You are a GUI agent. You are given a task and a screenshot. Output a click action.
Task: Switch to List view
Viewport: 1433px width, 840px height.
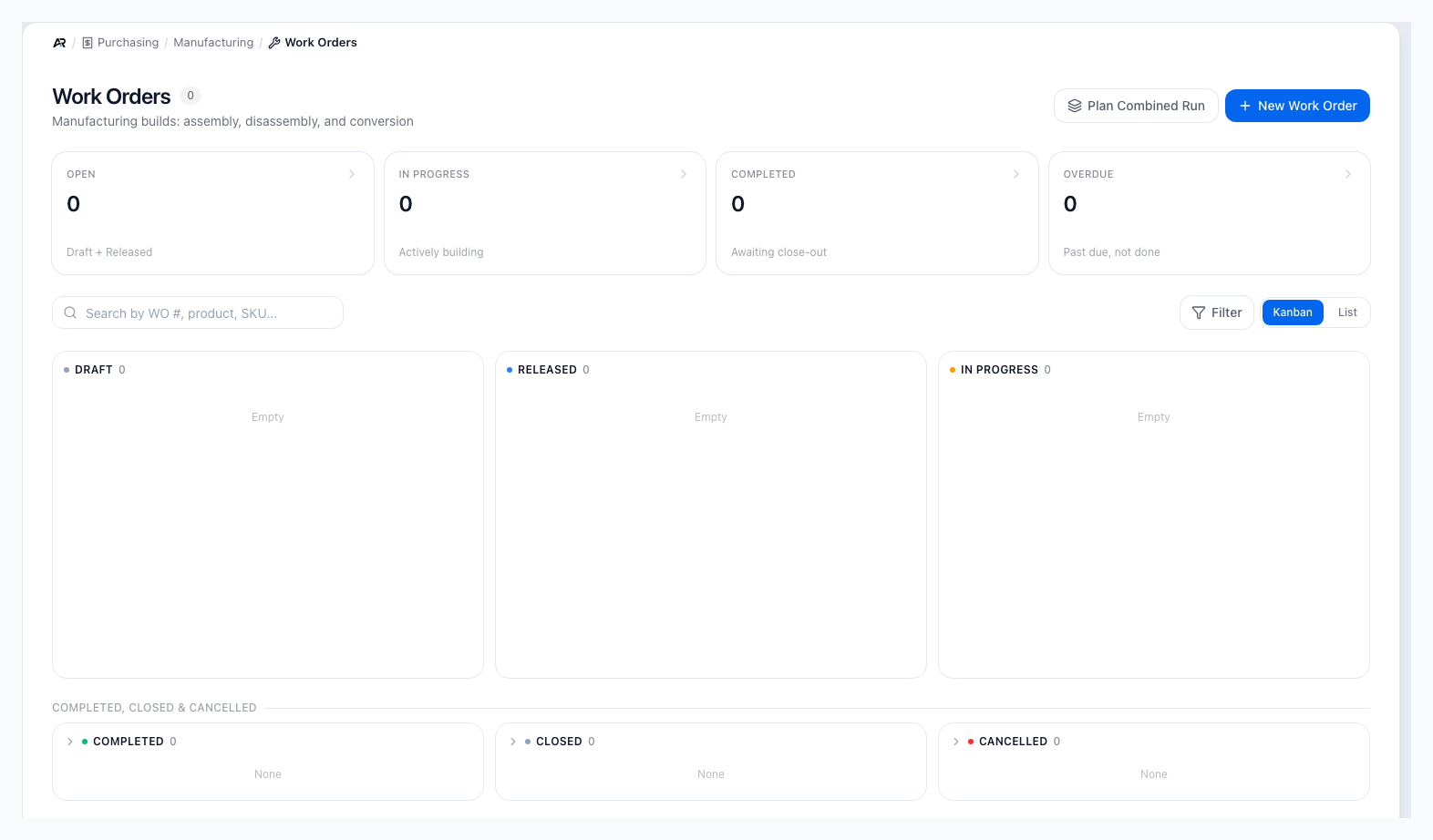tap(1347, 312)
